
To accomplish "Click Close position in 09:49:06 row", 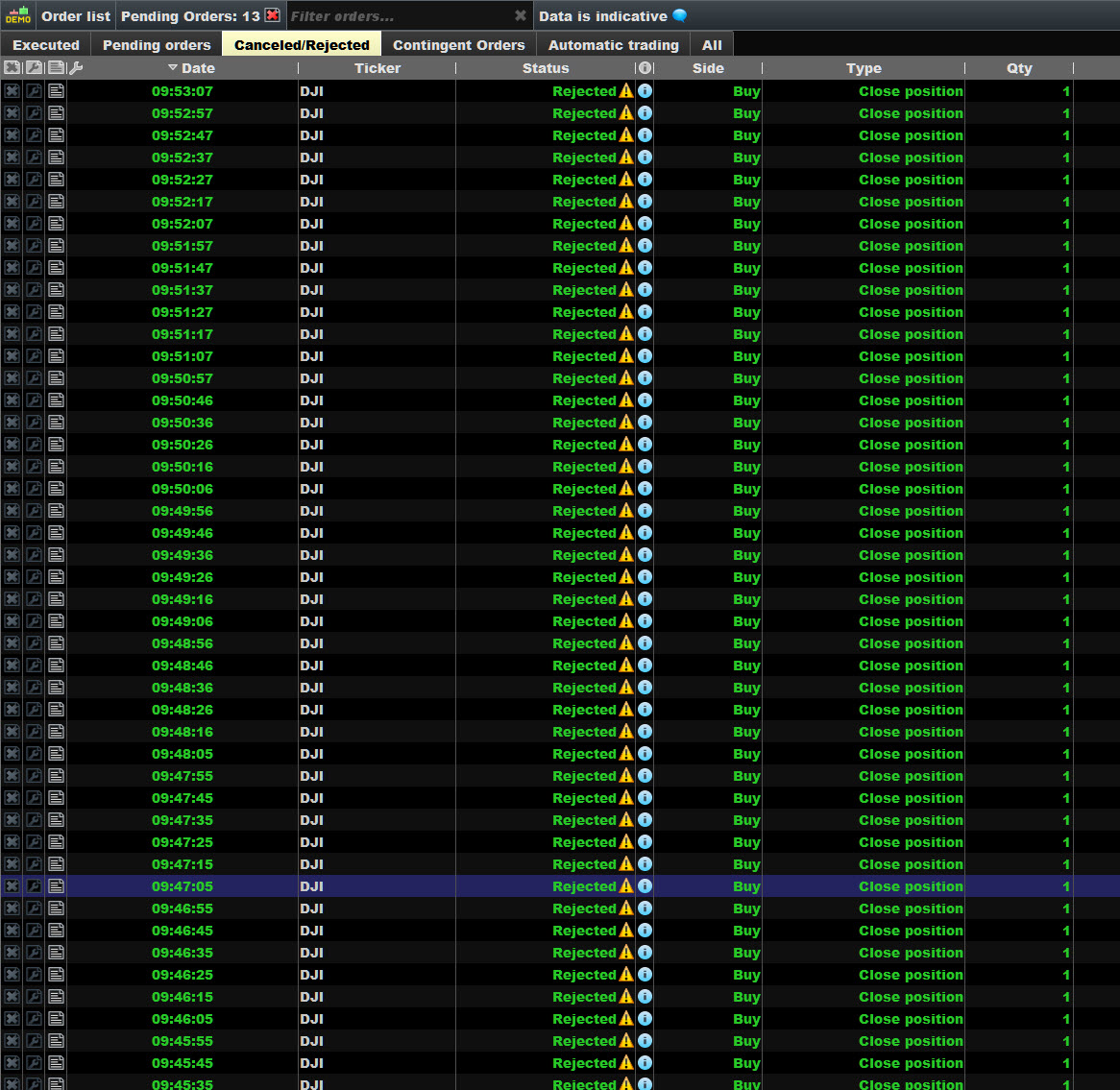I will [x=911, y=621].
